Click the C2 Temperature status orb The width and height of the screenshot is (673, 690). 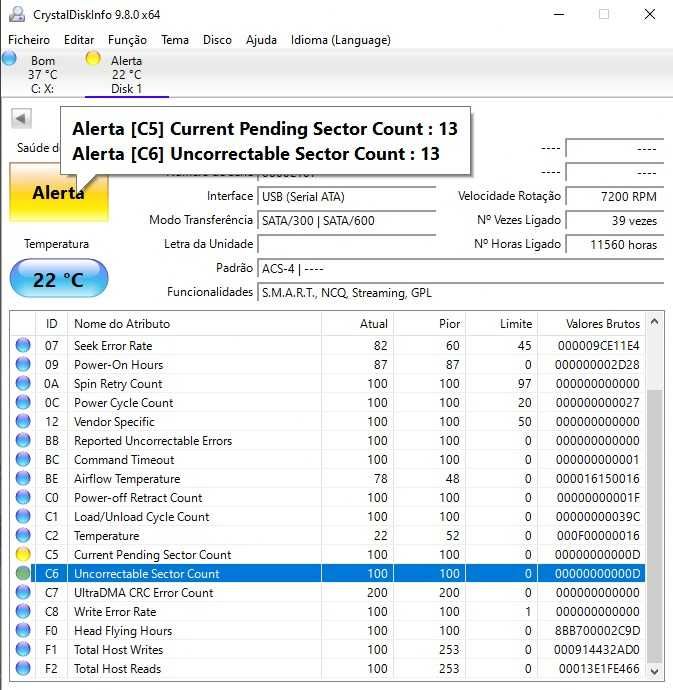pos(23,535)
